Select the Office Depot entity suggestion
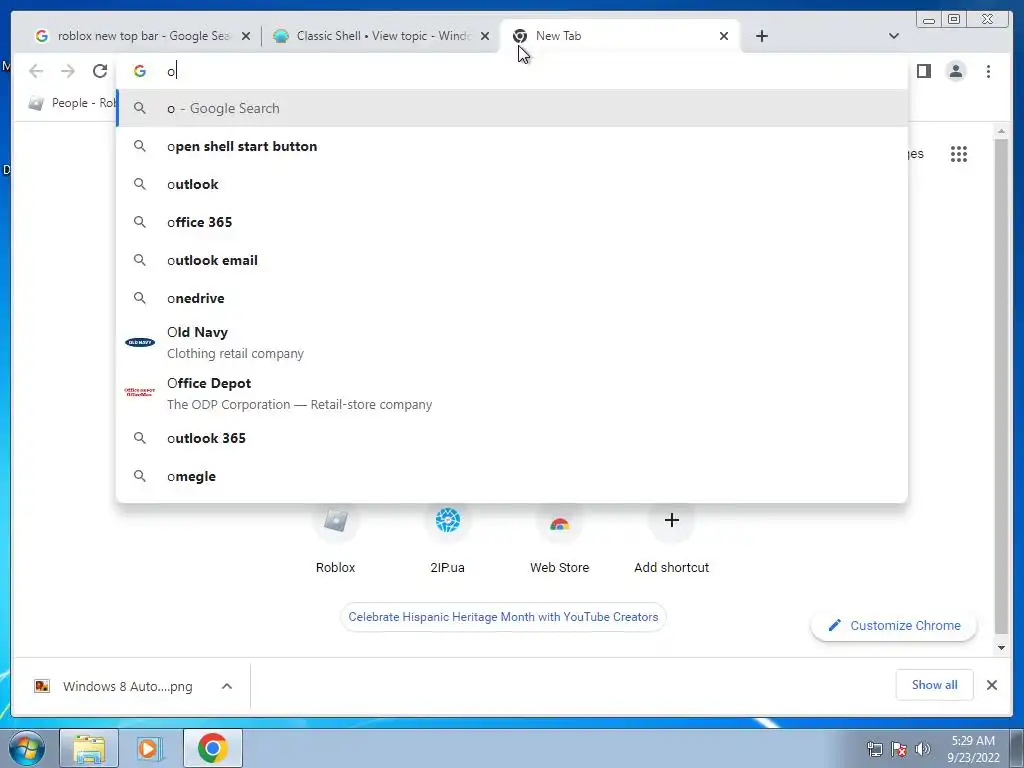The height and width of the screenshot is (768, 1024). [x=511, y=393]
